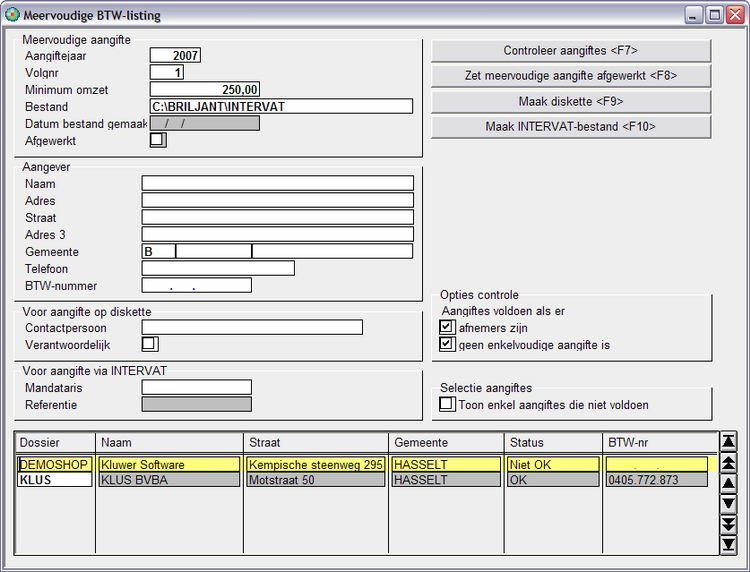Click the 'Kluwer Software' name cell
This screenshot has width=750, height=572.
pos(169,464)
